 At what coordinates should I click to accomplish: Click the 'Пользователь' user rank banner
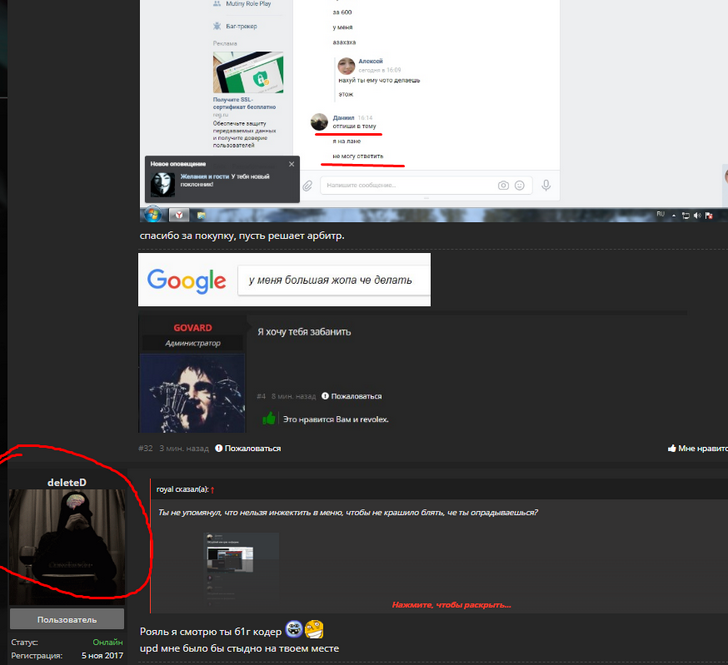pos(67,619)
